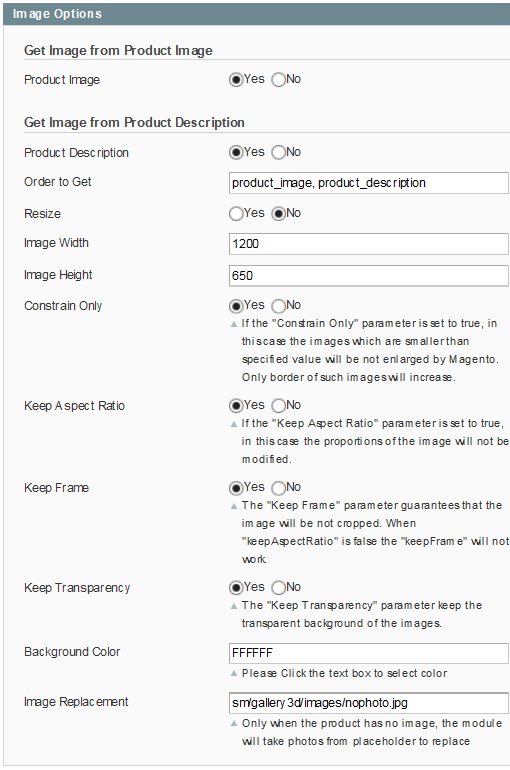Select Yes for Product Image
This screenshot has height=770, width=510.
(236, 80)
